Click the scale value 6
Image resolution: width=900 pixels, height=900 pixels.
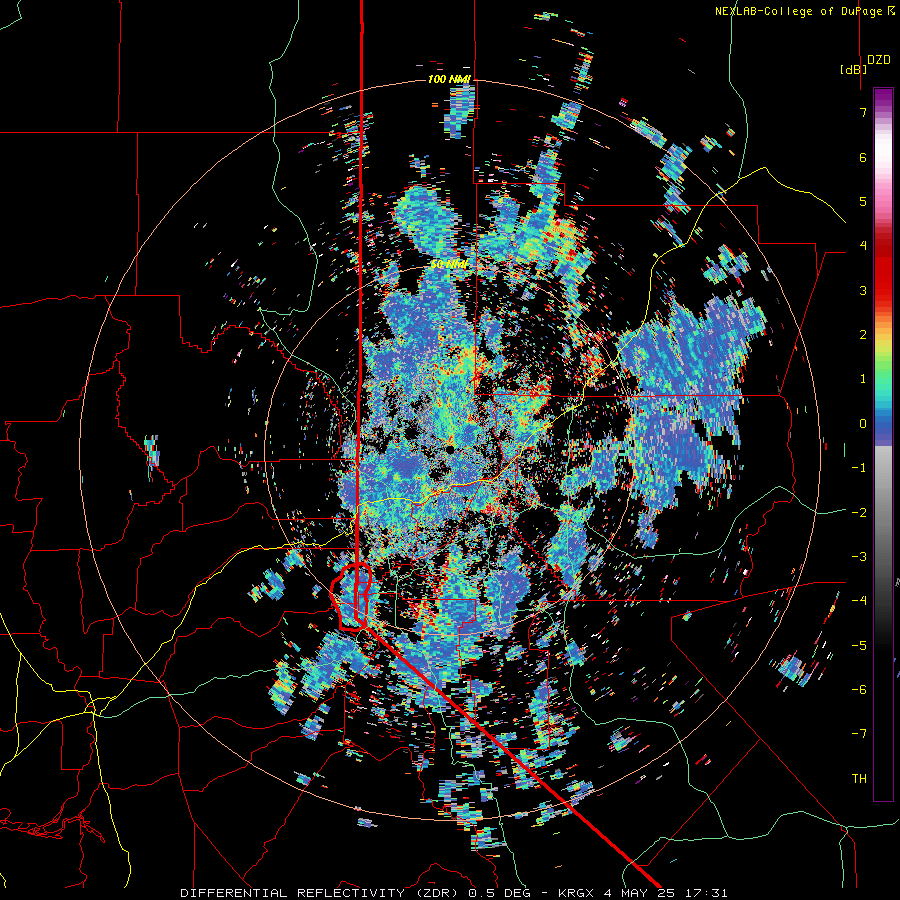pos(863,157)
